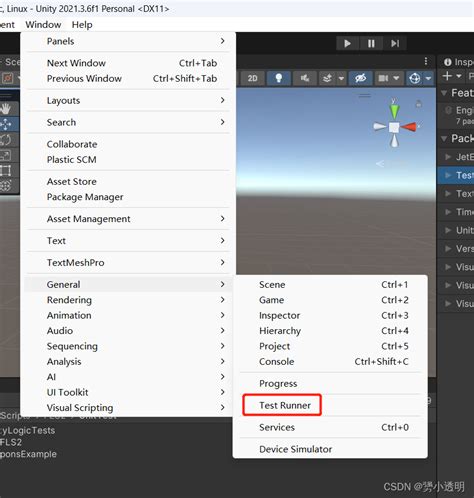Choose Project in the General submenu
The height and width of the screenshot is (498, 474).
(330, 346)
